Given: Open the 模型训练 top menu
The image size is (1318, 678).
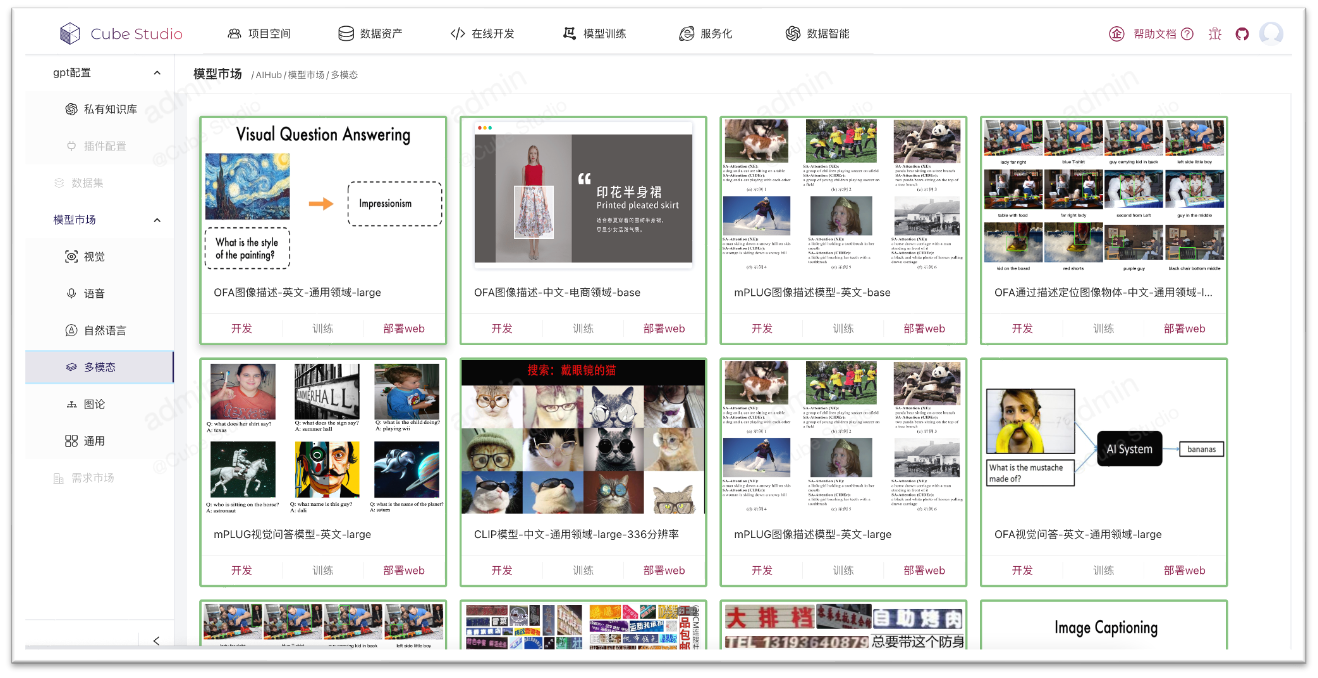Looking at the screenshot, I should coord(595,34).
